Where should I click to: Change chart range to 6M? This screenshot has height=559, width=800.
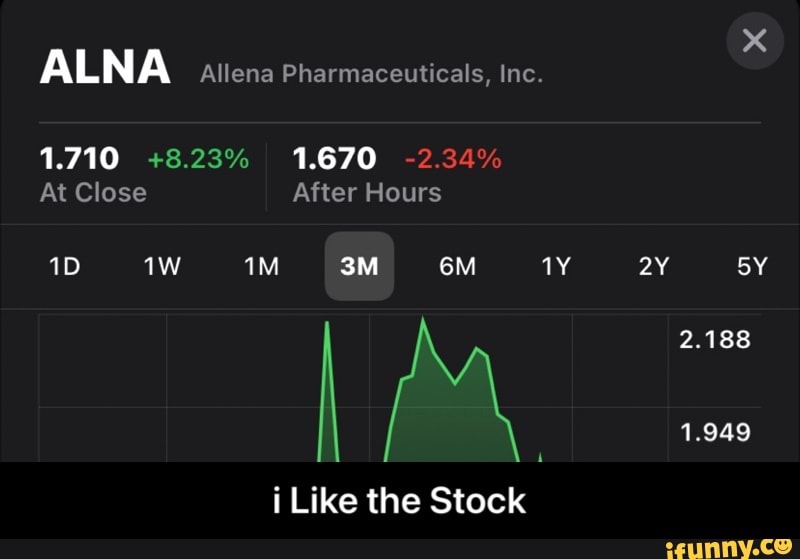(x=457, y=267)
